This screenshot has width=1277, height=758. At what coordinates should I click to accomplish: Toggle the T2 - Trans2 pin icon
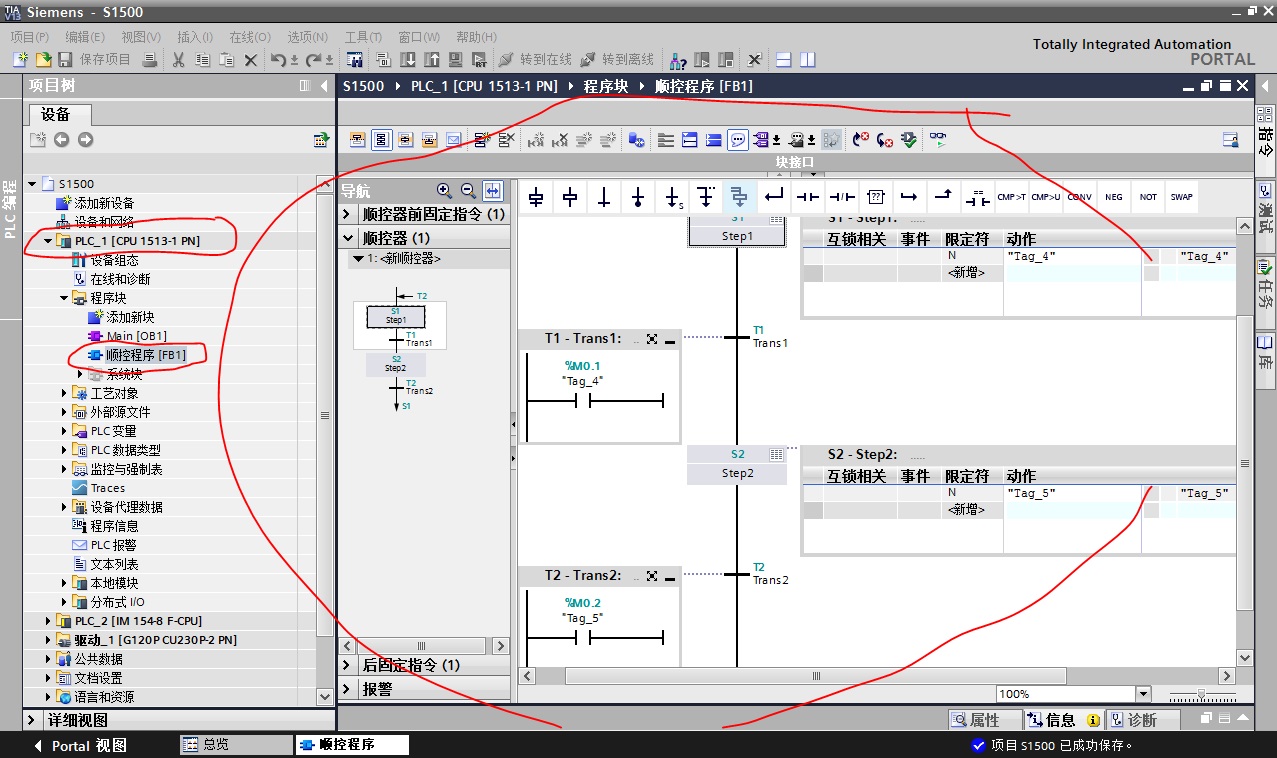pyautogui.click(x=652, y=576)
